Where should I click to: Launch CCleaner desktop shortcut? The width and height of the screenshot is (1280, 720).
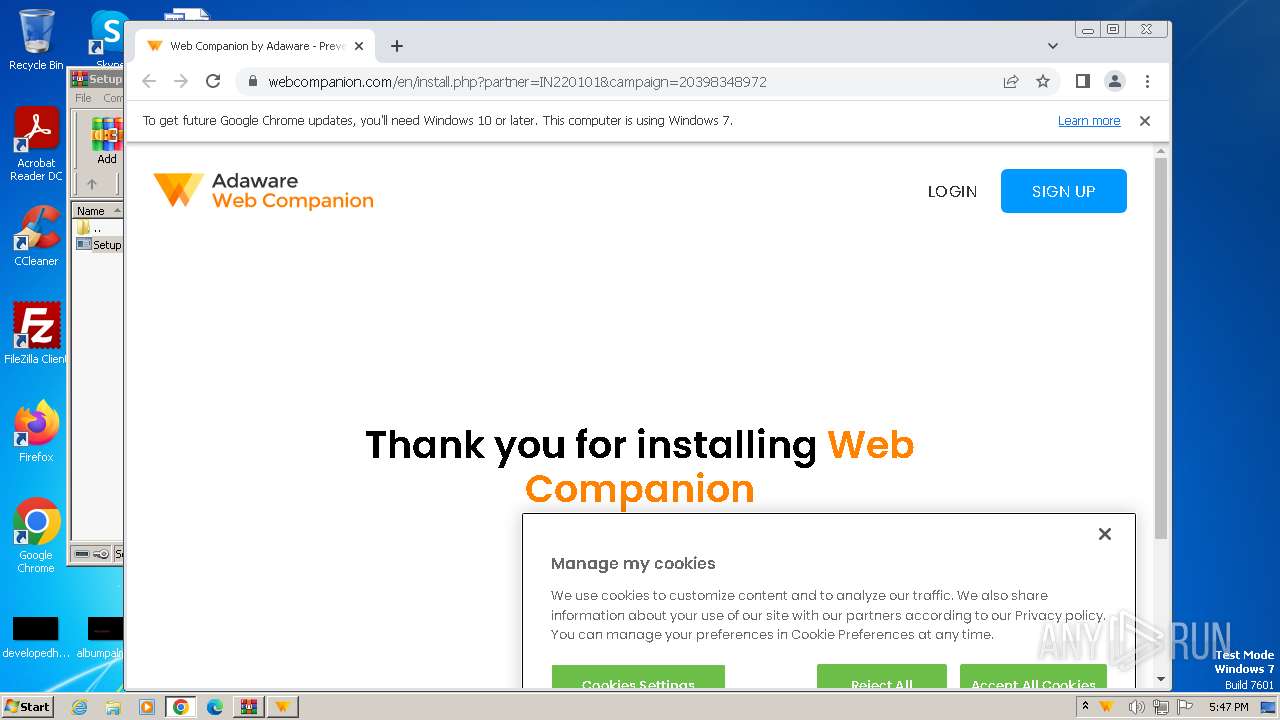(36, 236)
